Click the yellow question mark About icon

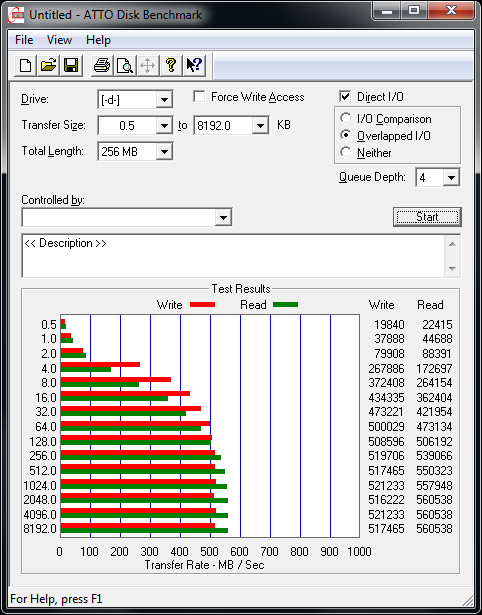(171, 65)
